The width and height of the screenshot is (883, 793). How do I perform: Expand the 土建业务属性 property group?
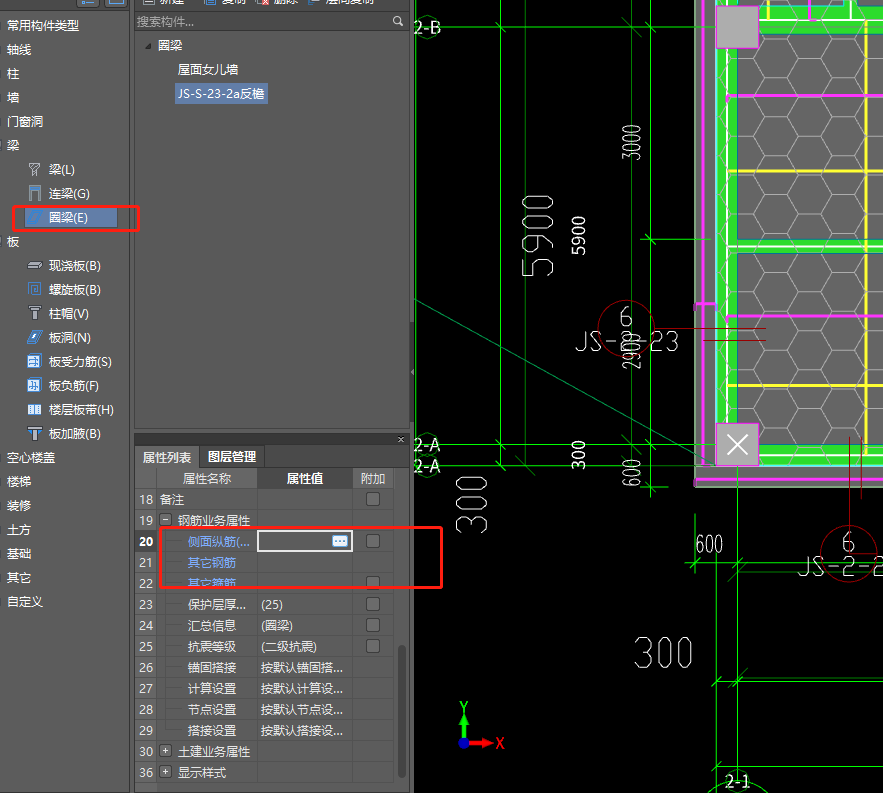(165, 751)
